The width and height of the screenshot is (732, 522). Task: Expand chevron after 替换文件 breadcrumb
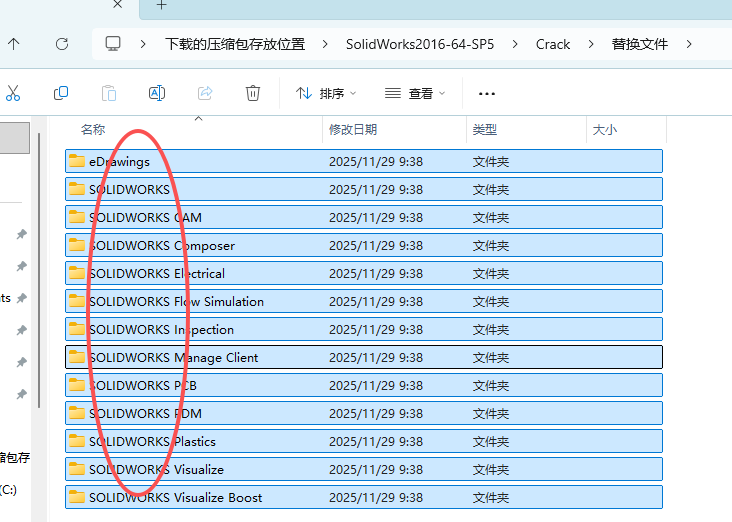click(x=689, y=44)
